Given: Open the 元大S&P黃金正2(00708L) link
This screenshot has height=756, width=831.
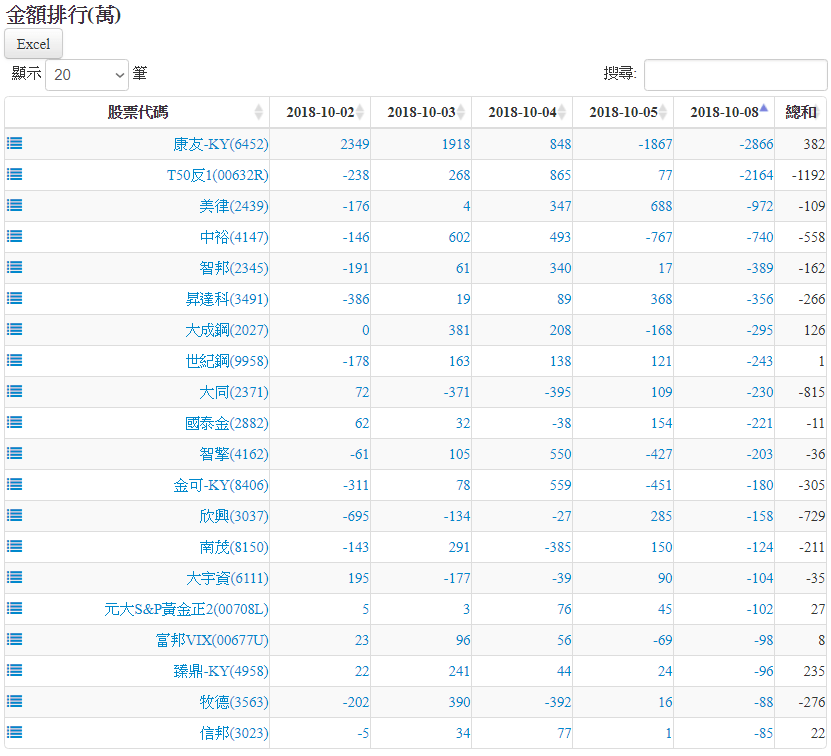Looking at the screenshot, I should click(186, 609).
